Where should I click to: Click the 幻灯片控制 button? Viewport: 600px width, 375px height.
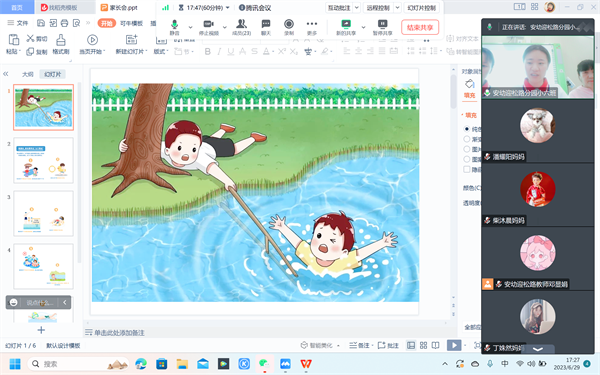tap(421, 8)
